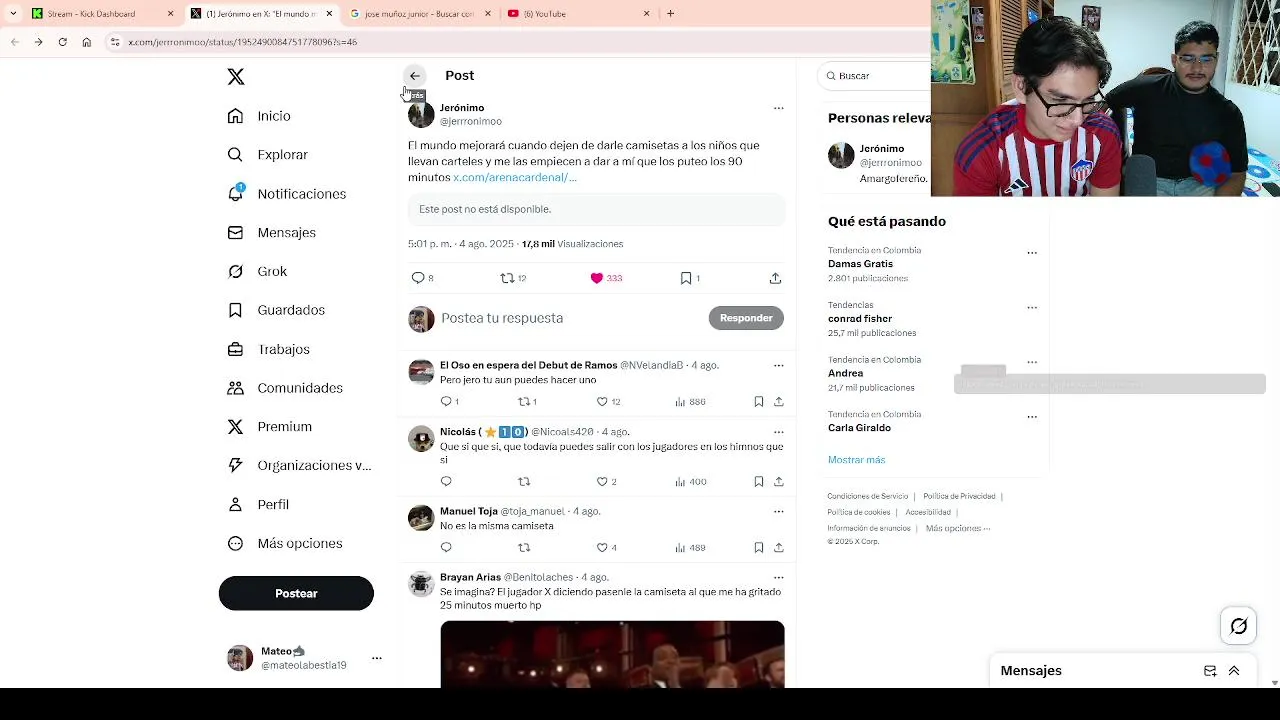Viewport: 1280px width, 720px height.
Task: Reply to Nicolás's comment
Action: [446, 481]
